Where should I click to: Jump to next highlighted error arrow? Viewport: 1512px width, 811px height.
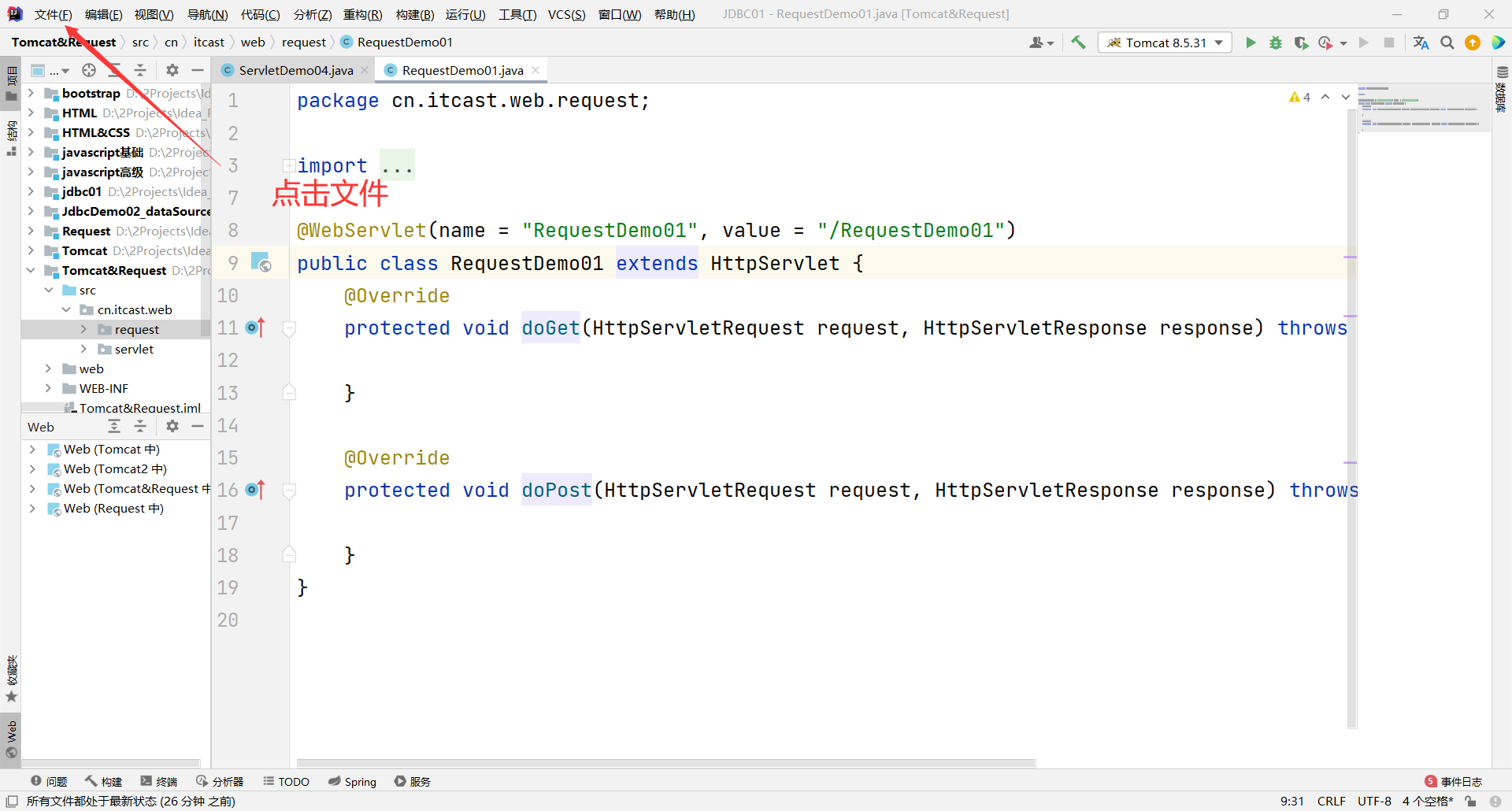1346,98
